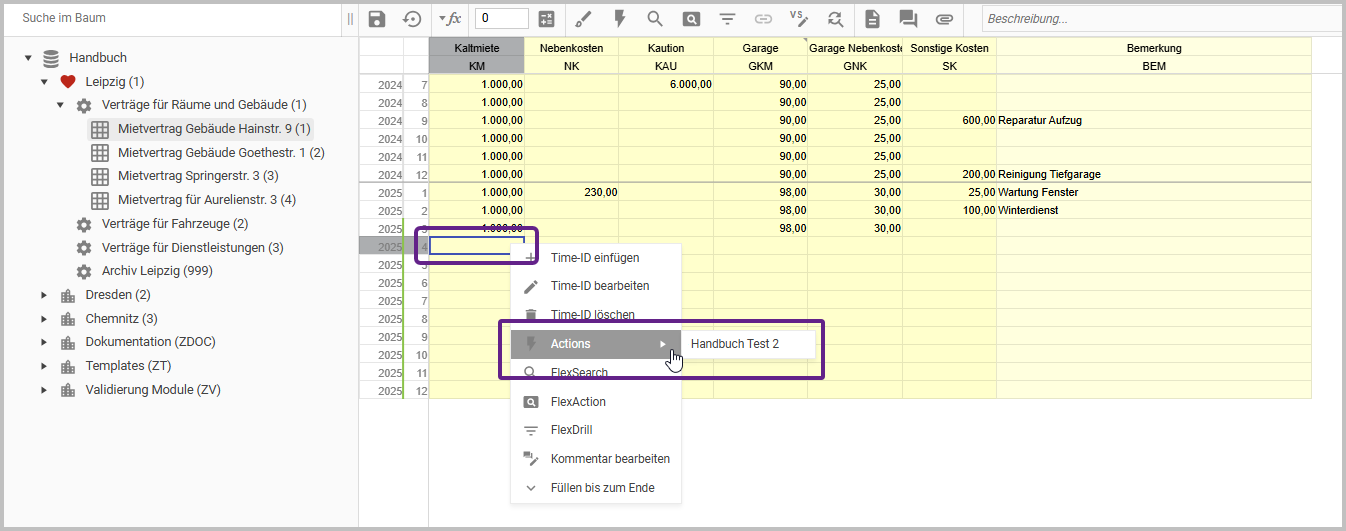Click the history restore icon in toolbar
The image size is (1346, 531).
(412, 19)
